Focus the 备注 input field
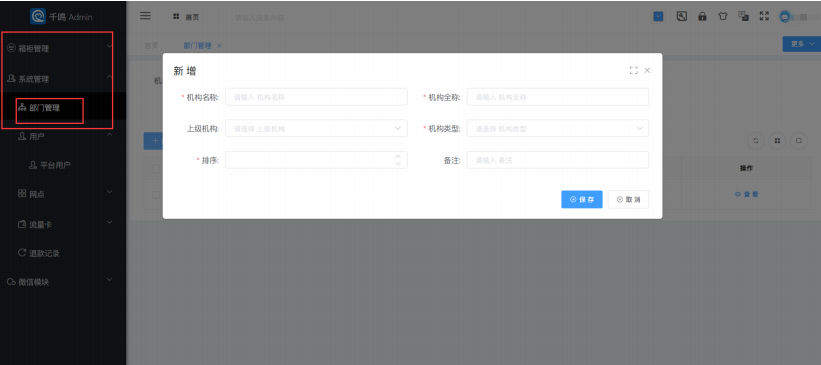The image size is (821, 365). tap(558, 160)
